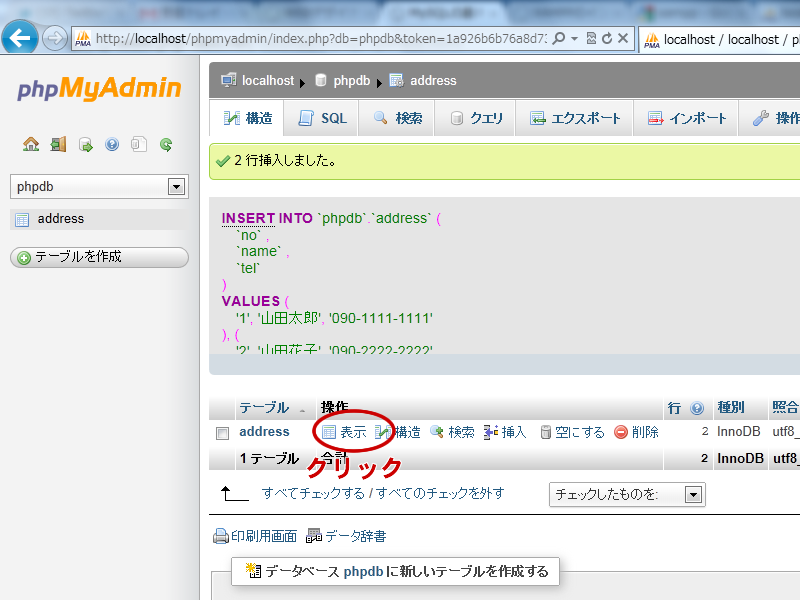The image size is (800, 600).
Task: Click the browser back arrow button
Action: click(x=20, y=38)
